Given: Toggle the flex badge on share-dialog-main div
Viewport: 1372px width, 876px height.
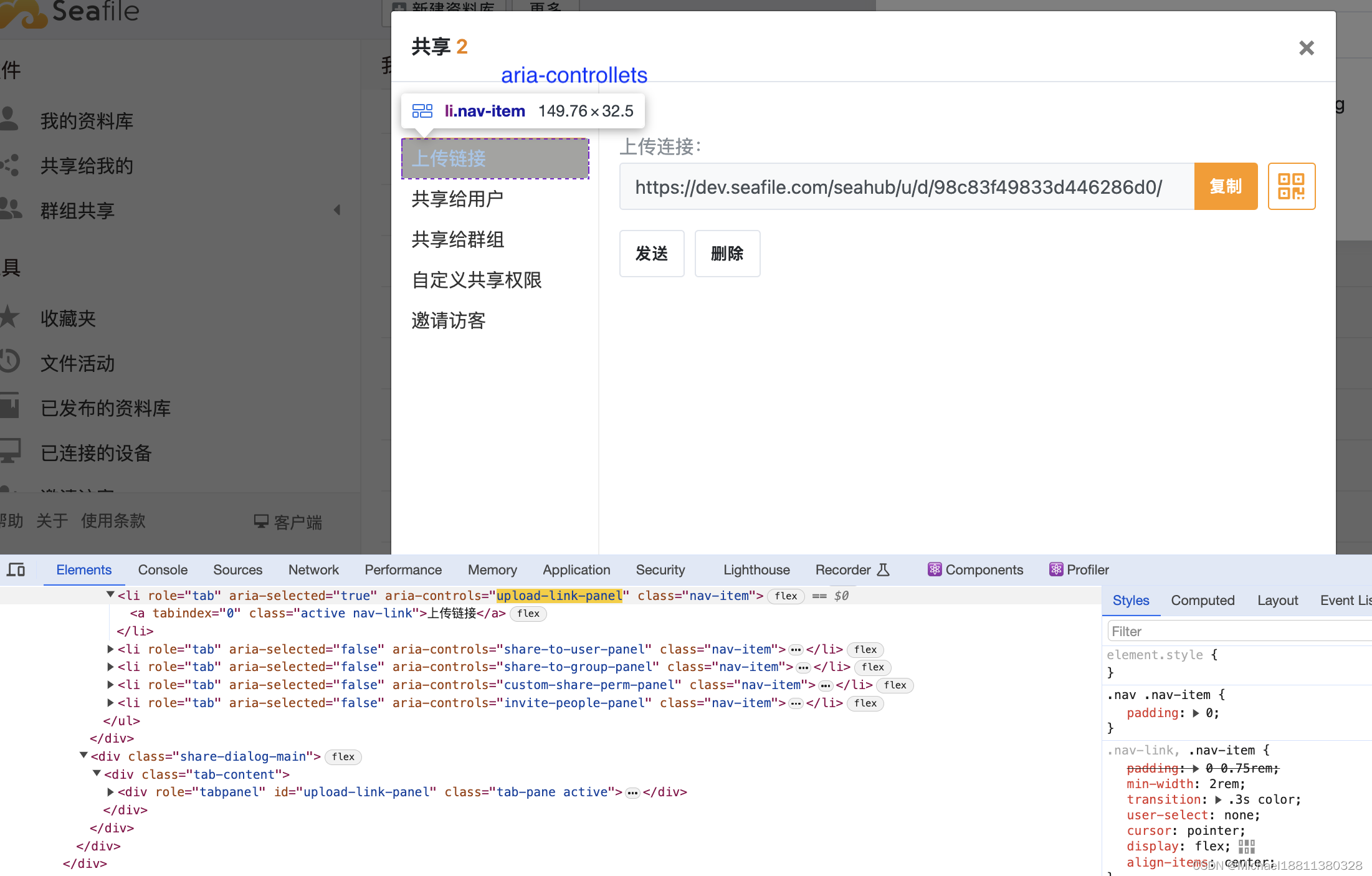Looking at the screenshot, I should click(343, 757).
